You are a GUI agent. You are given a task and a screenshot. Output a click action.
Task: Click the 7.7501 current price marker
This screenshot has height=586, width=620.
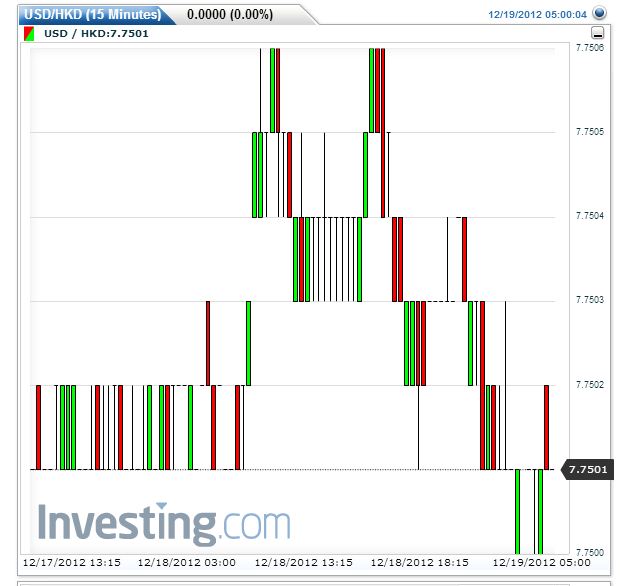pos(588,469)
